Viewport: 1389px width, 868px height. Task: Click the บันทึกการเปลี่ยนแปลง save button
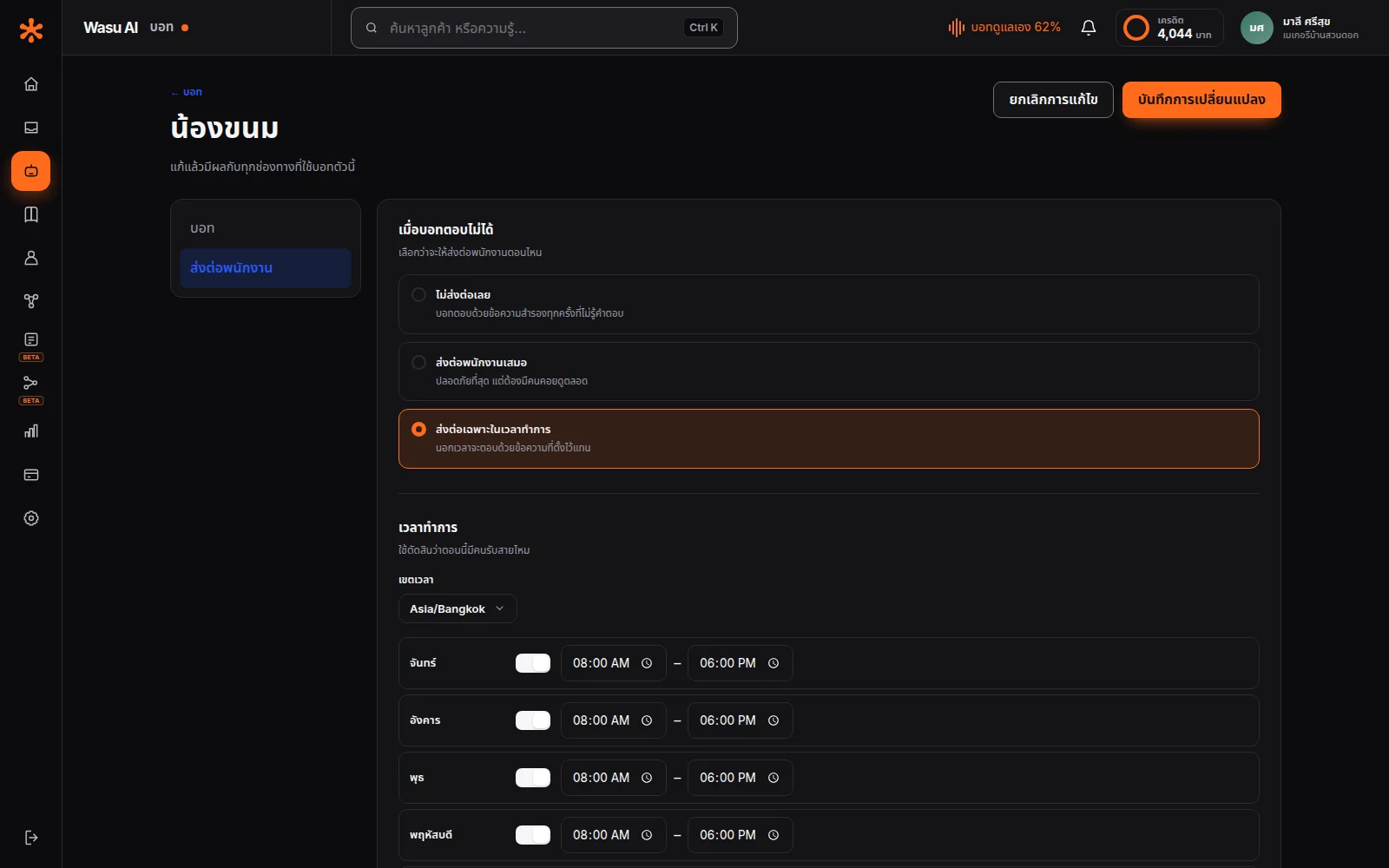[1201, 100]
